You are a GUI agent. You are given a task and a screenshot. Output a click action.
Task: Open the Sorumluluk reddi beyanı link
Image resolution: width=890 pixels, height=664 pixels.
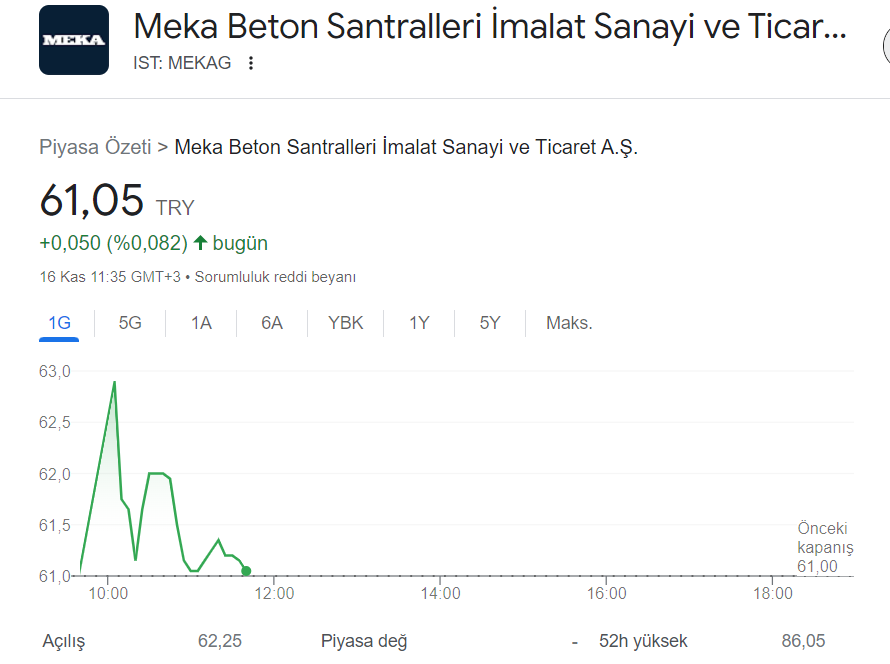[x=275, y=277]
